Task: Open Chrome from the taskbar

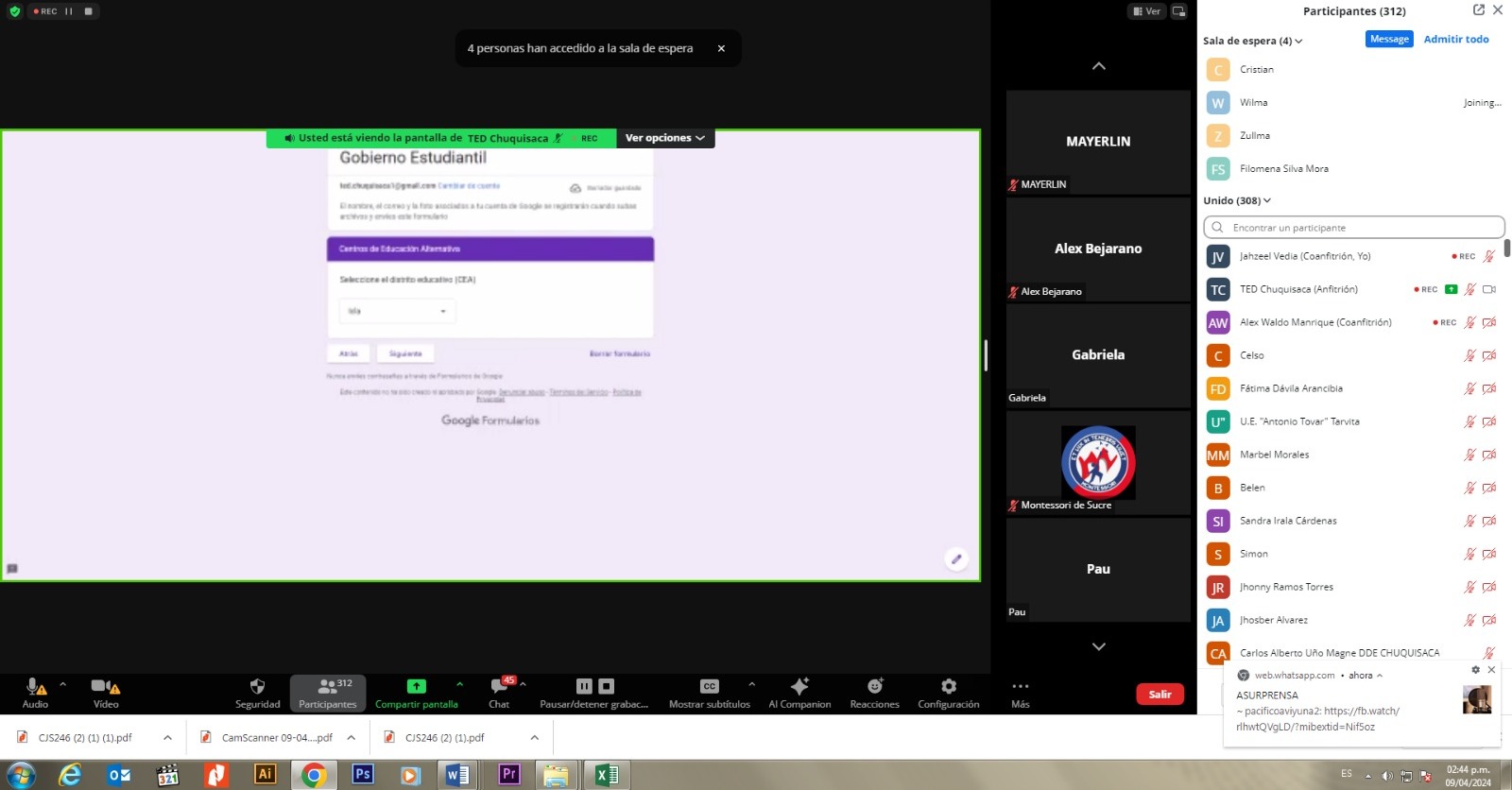Action: [314, 775]
